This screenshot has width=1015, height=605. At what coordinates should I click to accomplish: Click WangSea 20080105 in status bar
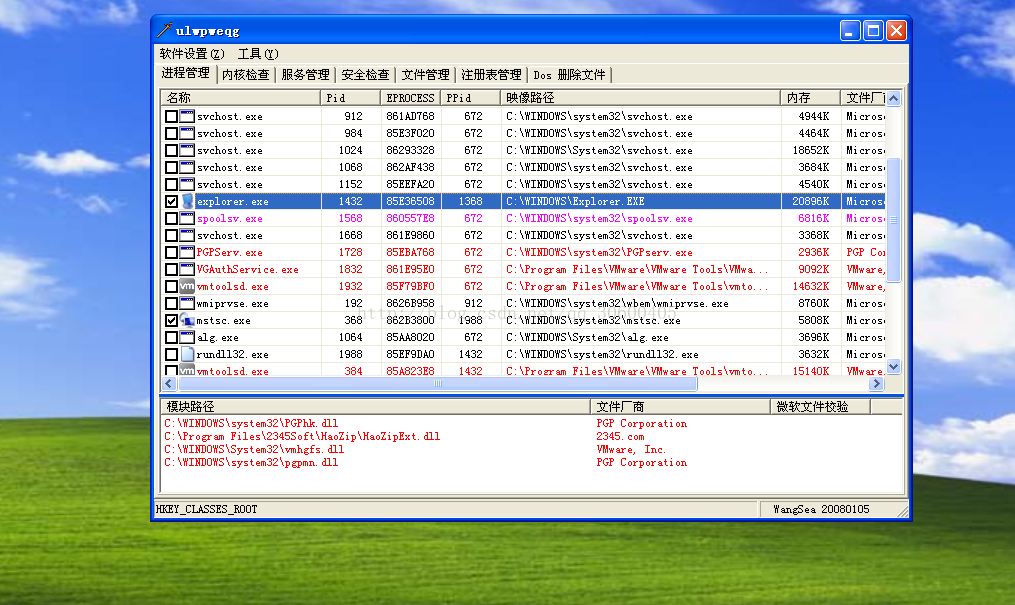(821, 509)
